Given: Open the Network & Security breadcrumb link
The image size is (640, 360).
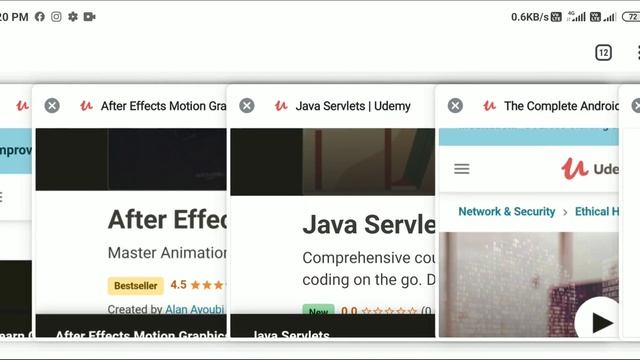Looking at the screenshot, I should (x=507, y=211).
